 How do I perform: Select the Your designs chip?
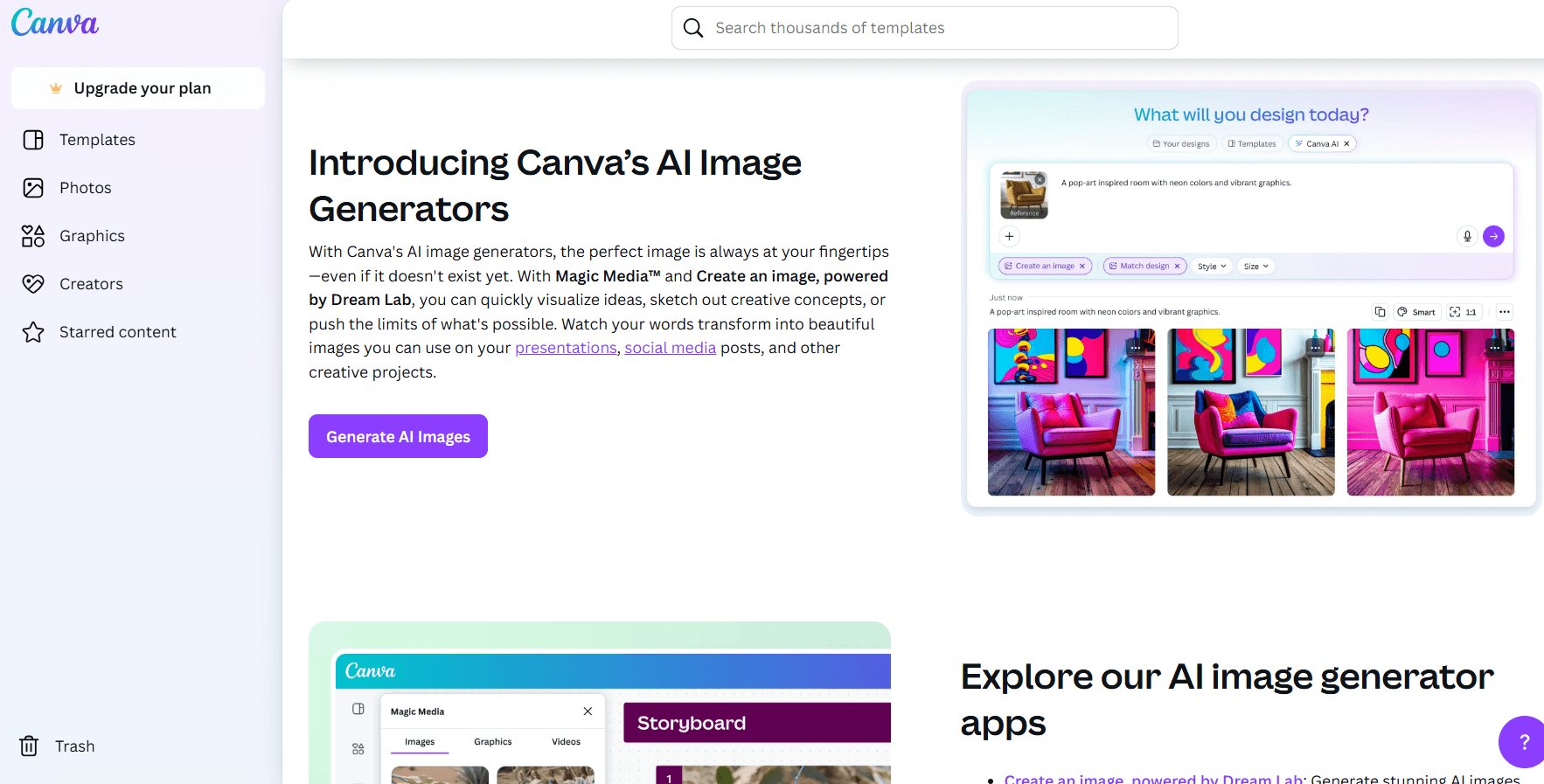click(1181, 144)
